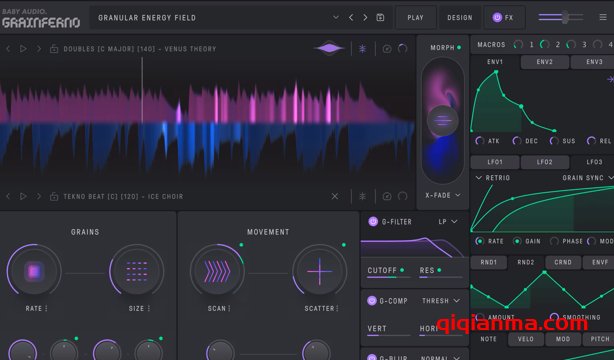Select the VELO tab
The image size is (614, 360).
[526, 339]
